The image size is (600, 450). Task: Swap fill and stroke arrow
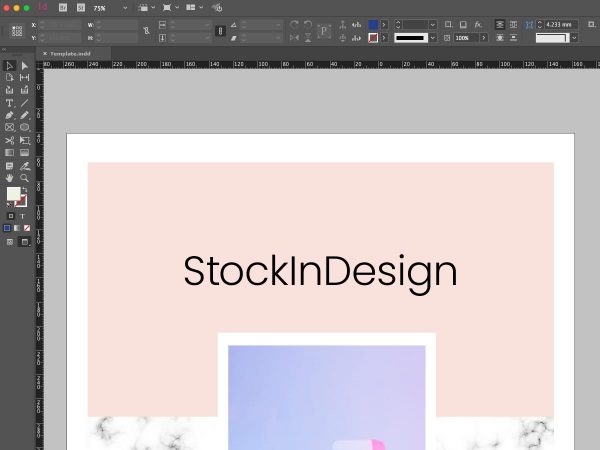[25, 190]
